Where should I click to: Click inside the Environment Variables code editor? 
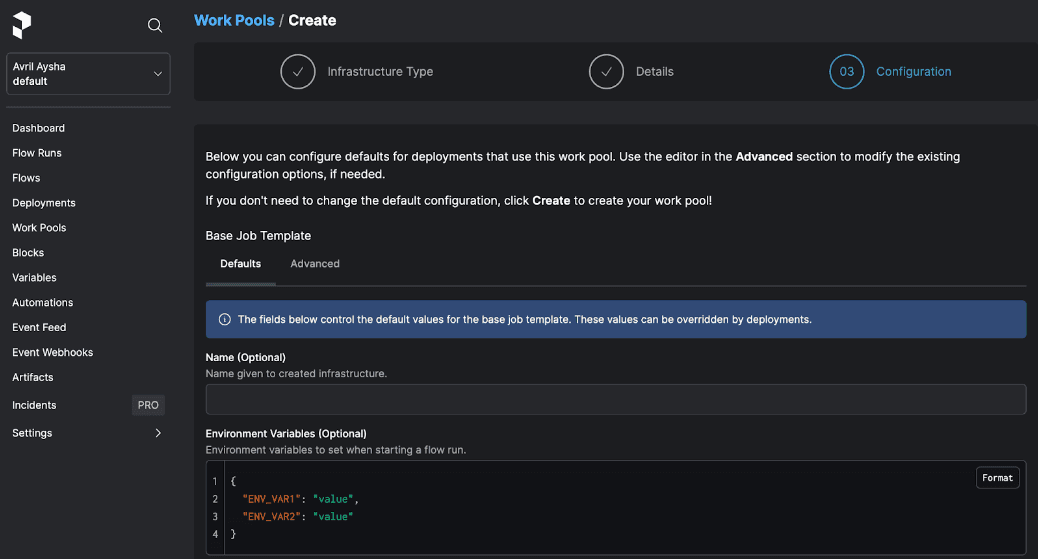coord(600,508)
